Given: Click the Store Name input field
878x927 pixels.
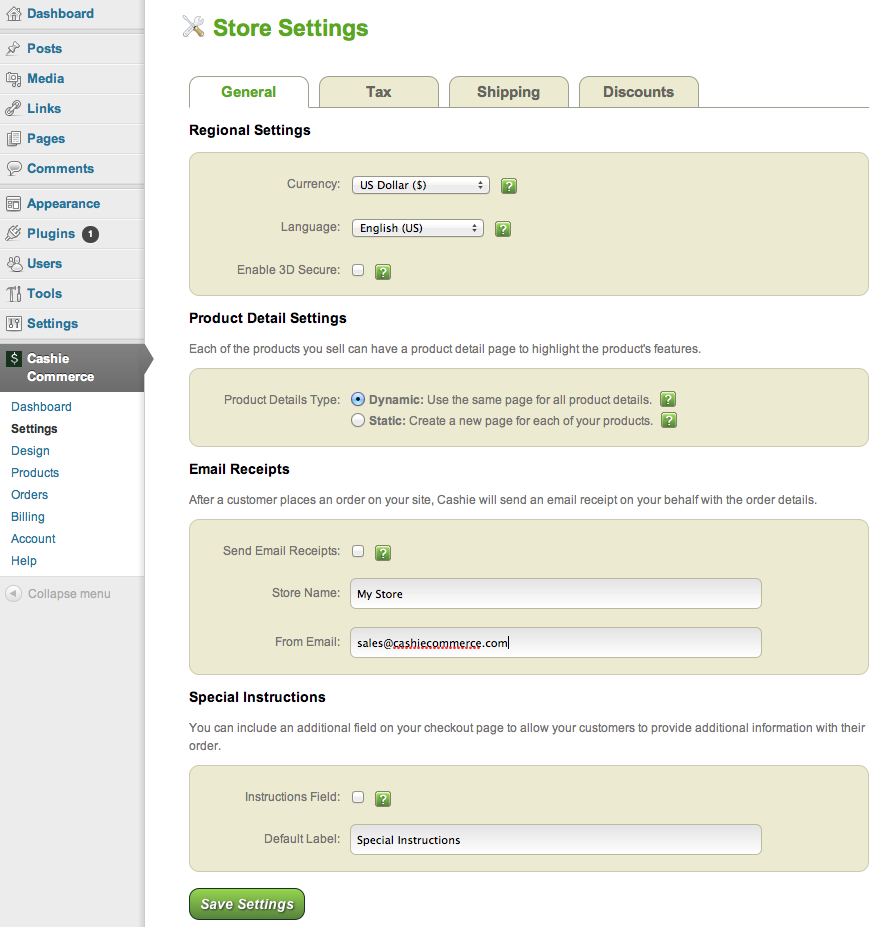Looking at the screenshot, I should click(556, 594).
